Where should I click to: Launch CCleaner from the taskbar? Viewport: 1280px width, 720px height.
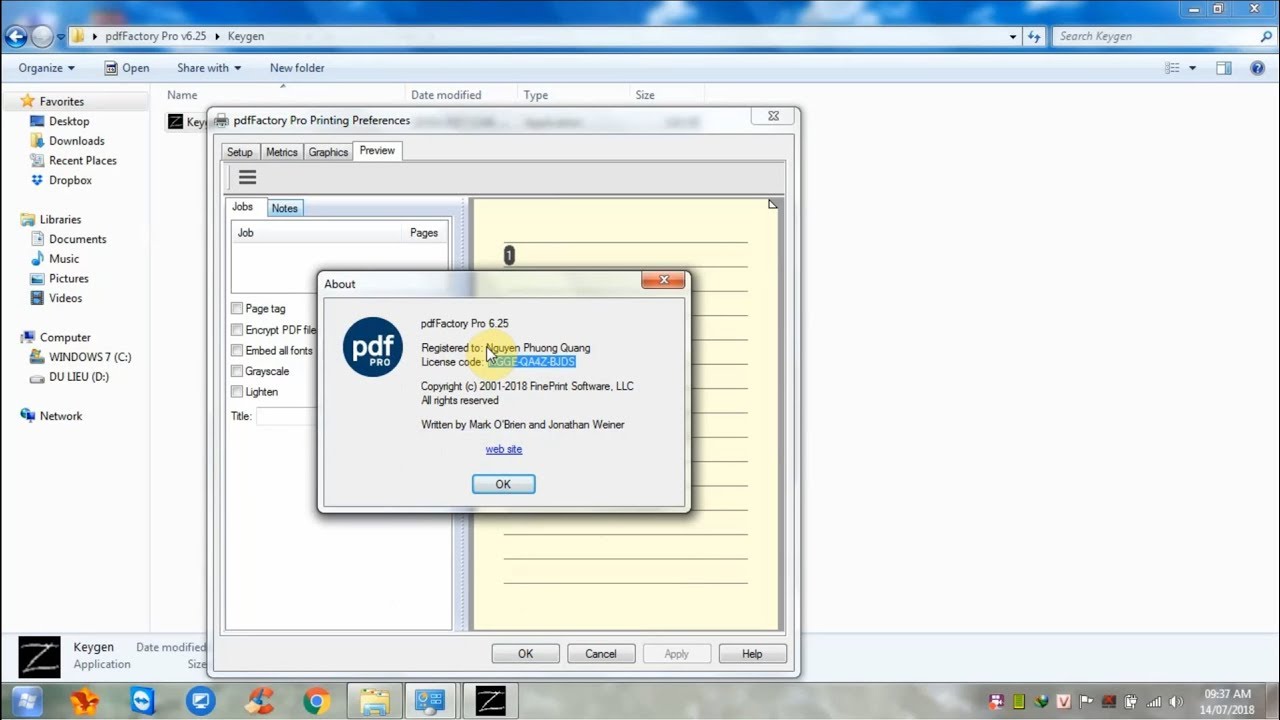coord(260,701)
